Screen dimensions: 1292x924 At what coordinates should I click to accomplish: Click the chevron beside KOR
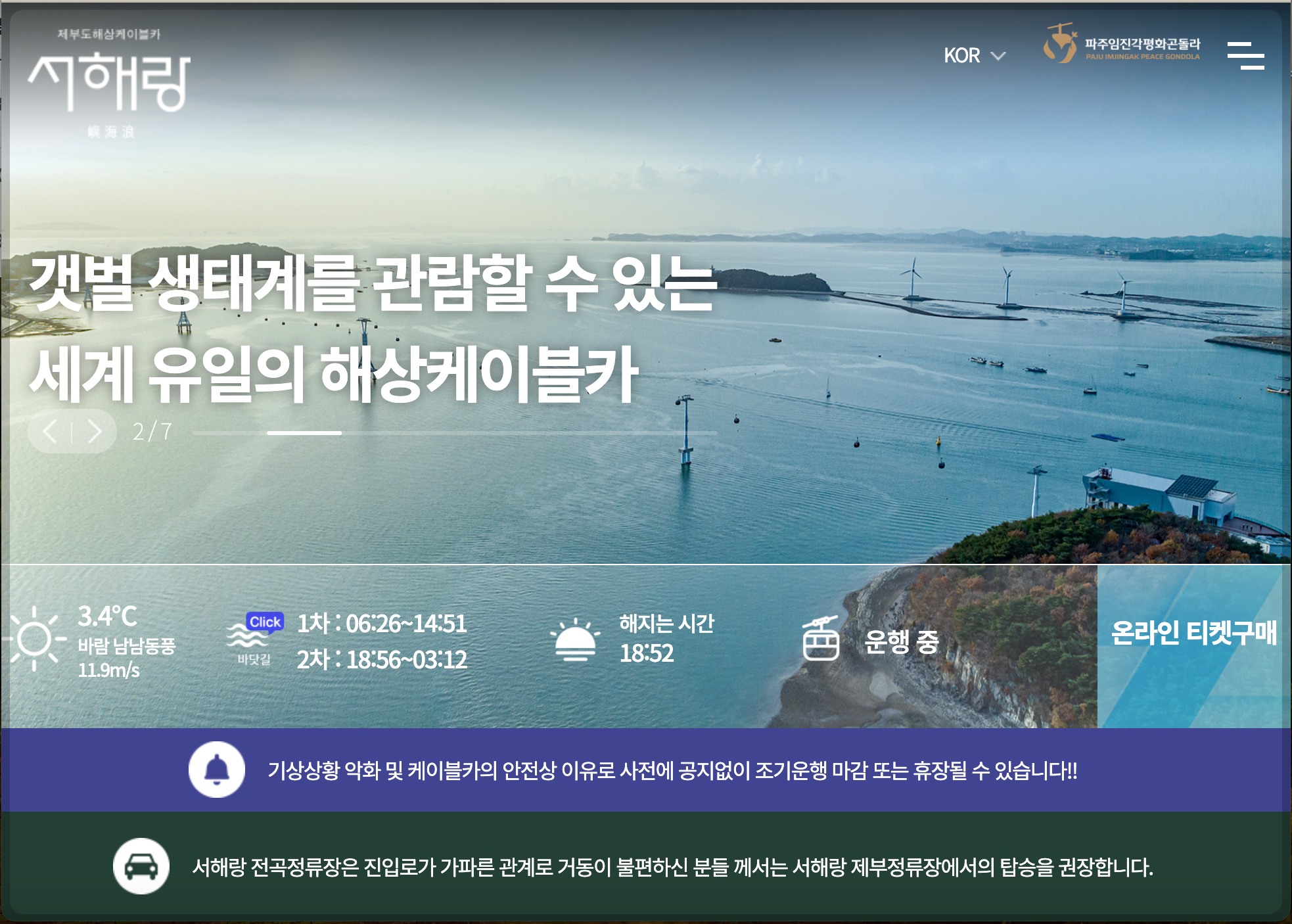tap(998, 56)
